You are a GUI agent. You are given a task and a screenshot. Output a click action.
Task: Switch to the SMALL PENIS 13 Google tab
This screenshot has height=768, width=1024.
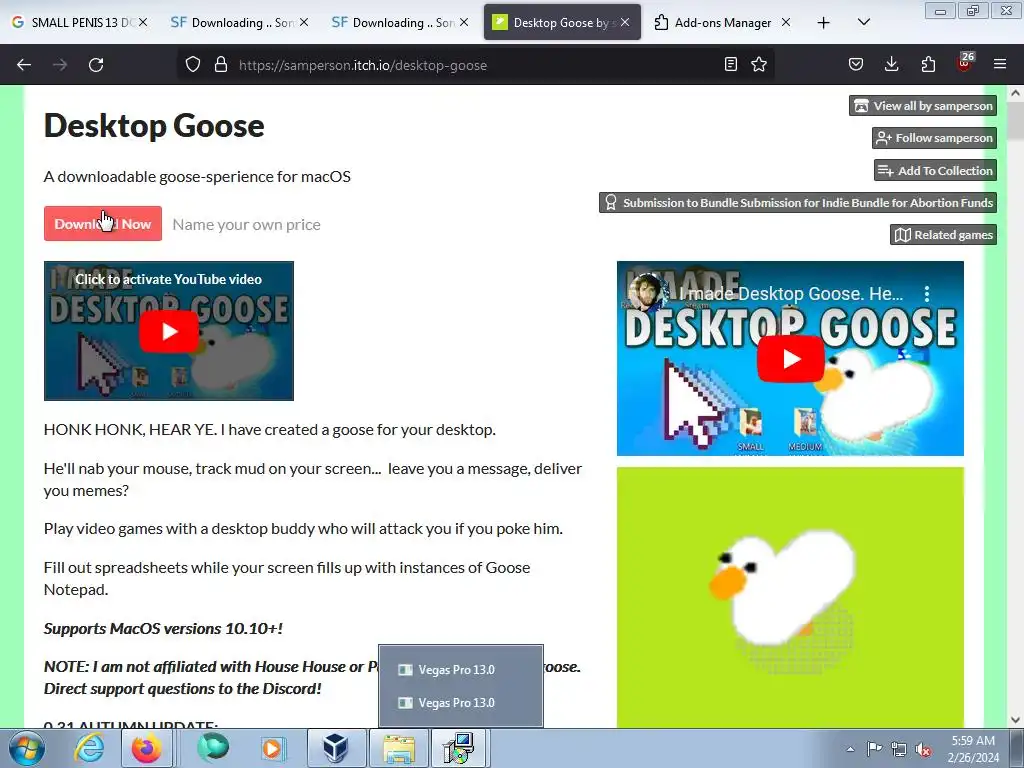(x=80, y=22)
